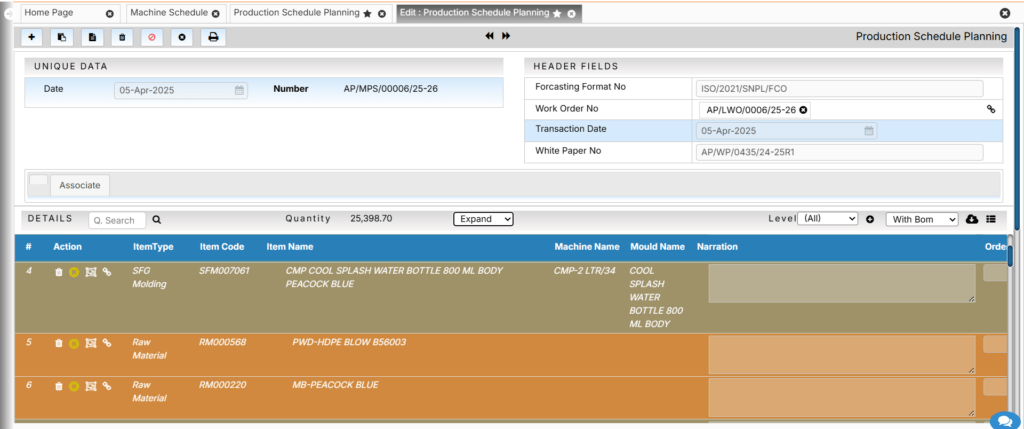Click item code SFM007061
1024x429 pixels.
[224, 270]
